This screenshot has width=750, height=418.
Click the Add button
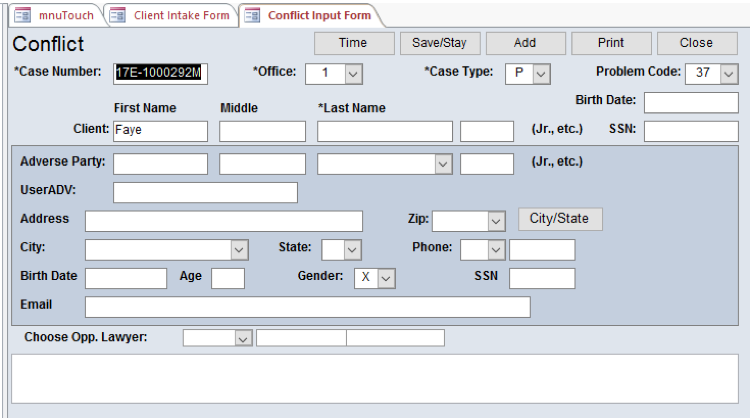pos(525,43)
